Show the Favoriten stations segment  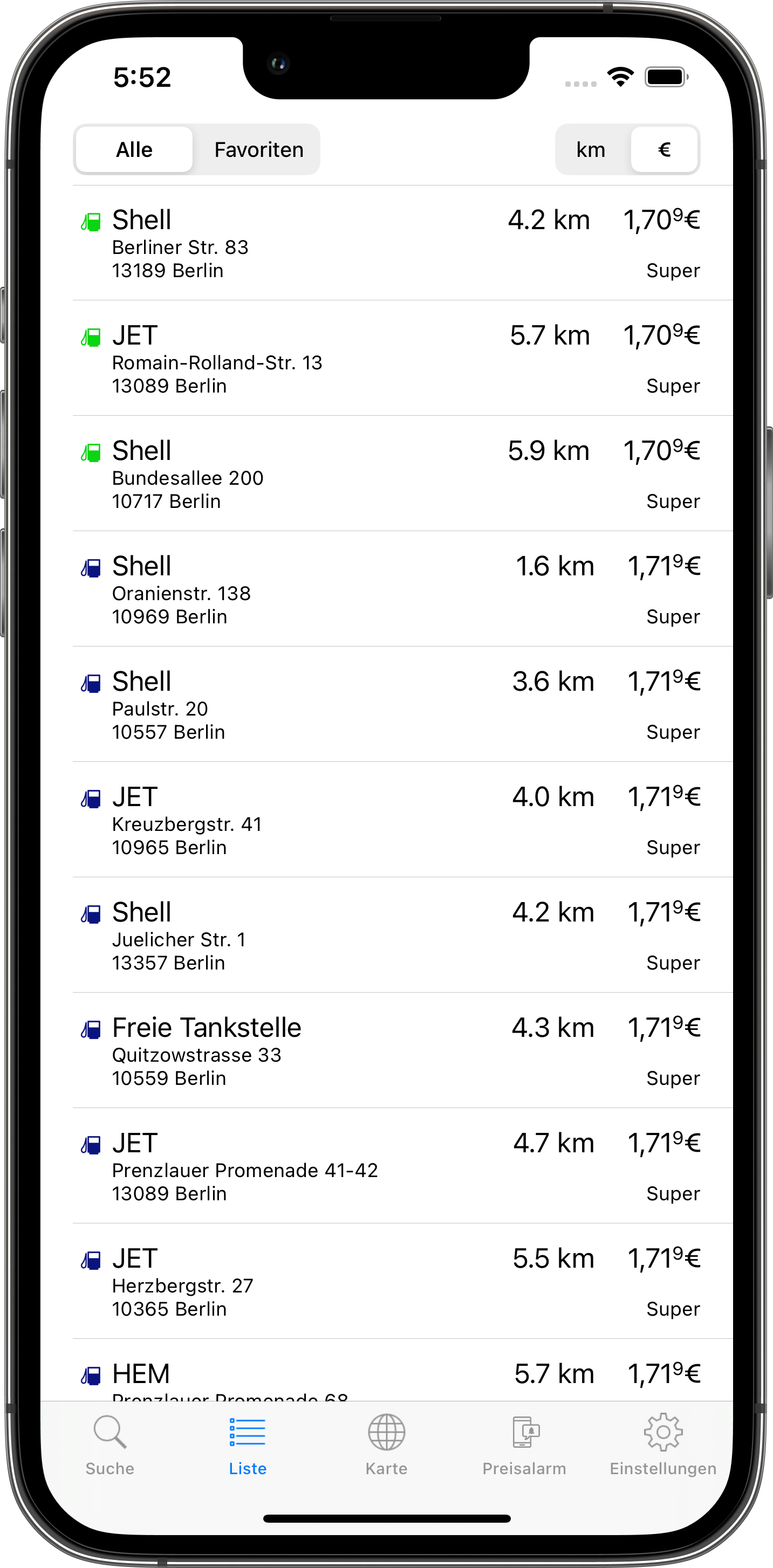(x=258, y=150)
